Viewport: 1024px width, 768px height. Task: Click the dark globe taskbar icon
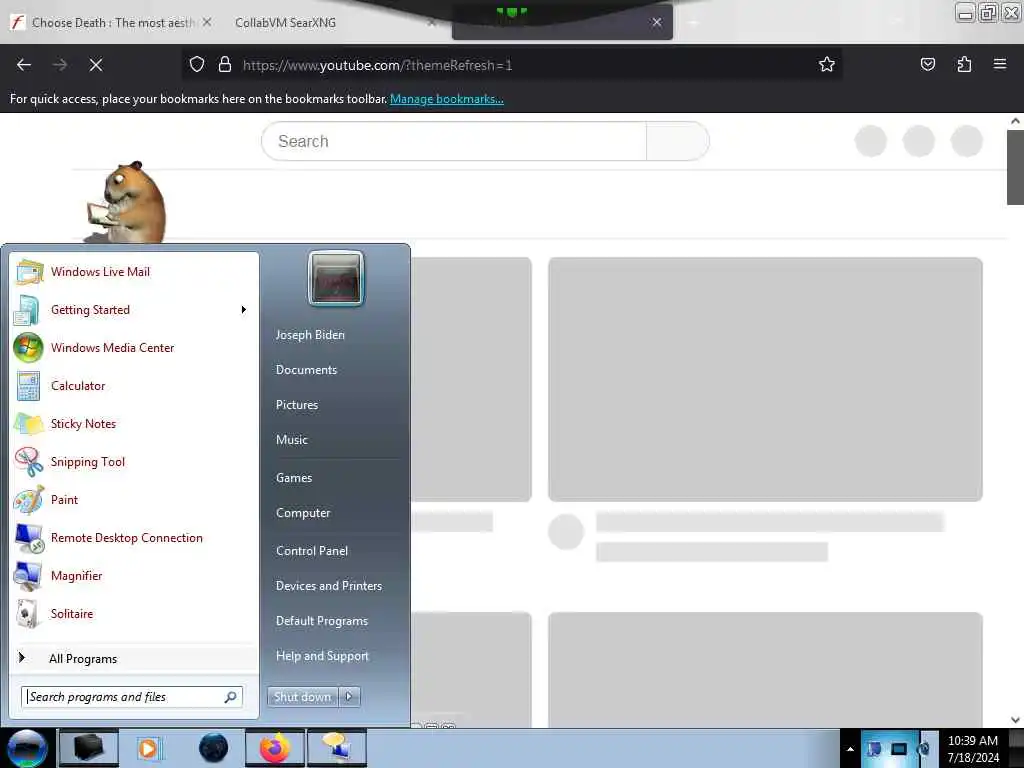point(213,748)
